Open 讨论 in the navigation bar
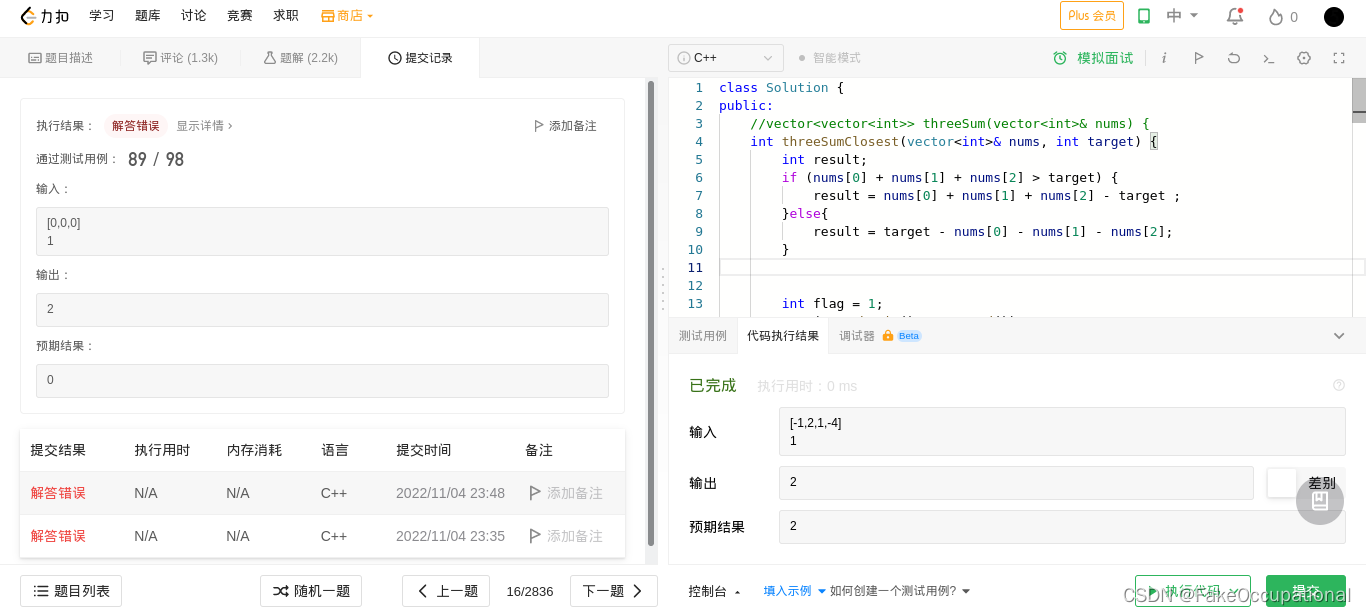Screen dimensions: 1366x615 click(194, 16)
